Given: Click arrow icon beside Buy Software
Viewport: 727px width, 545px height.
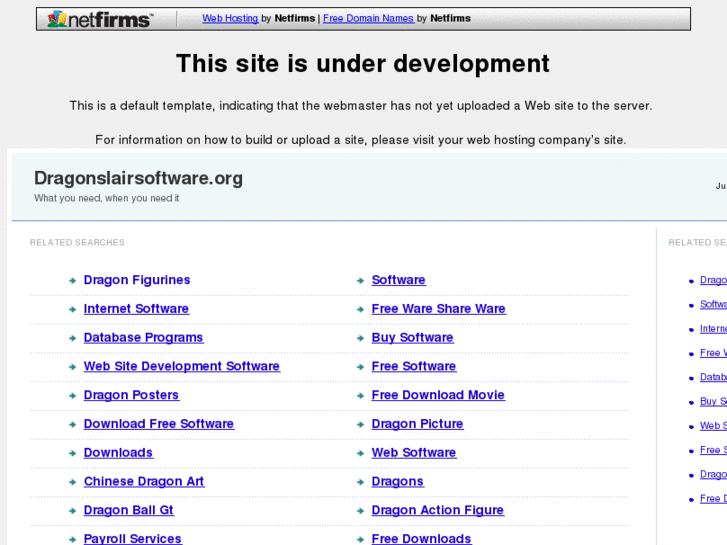Looking at the screenshot, I should pyautogui.click(x=360, y=338).
